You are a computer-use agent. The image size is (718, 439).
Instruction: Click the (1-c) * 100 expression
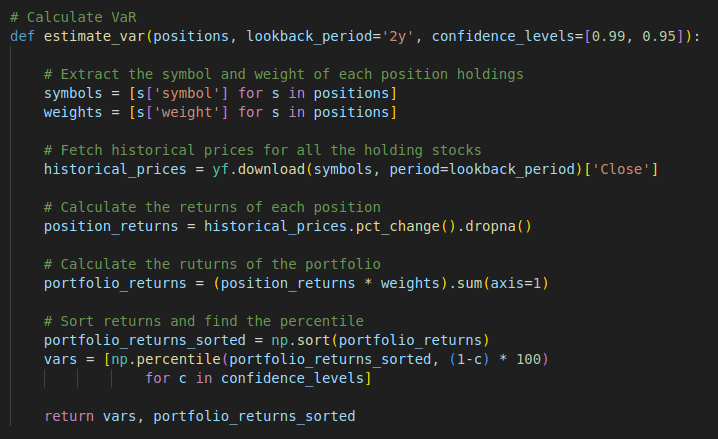click(495, 359)
